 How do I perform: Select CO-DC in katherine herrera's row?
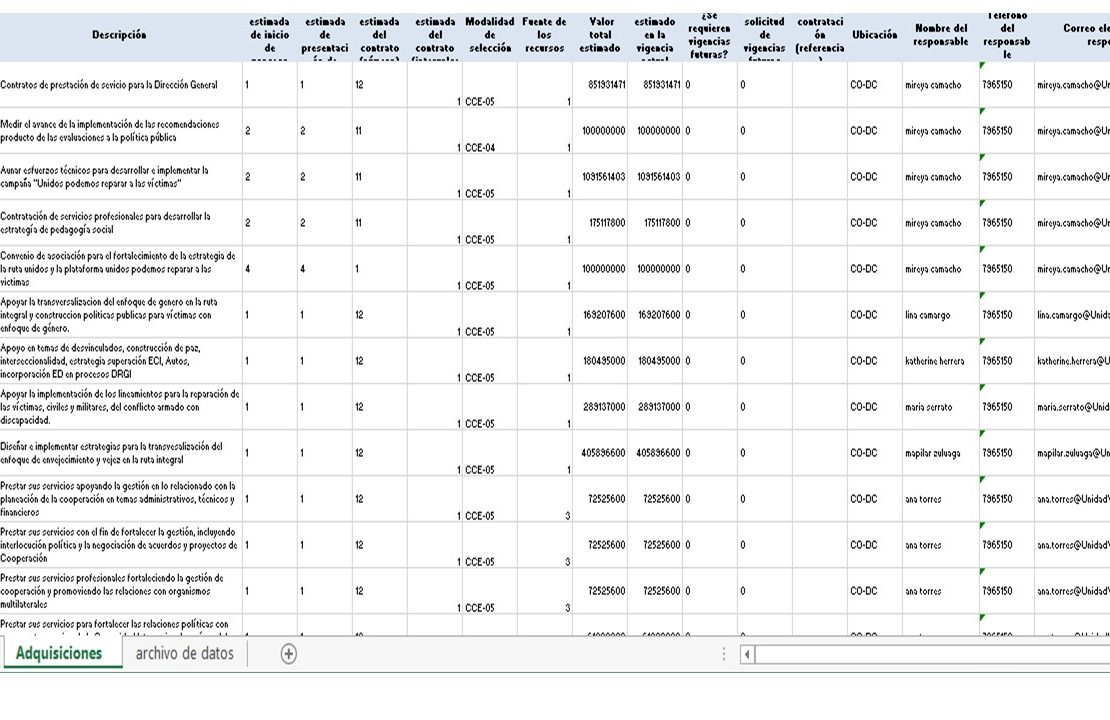[874, 361]
